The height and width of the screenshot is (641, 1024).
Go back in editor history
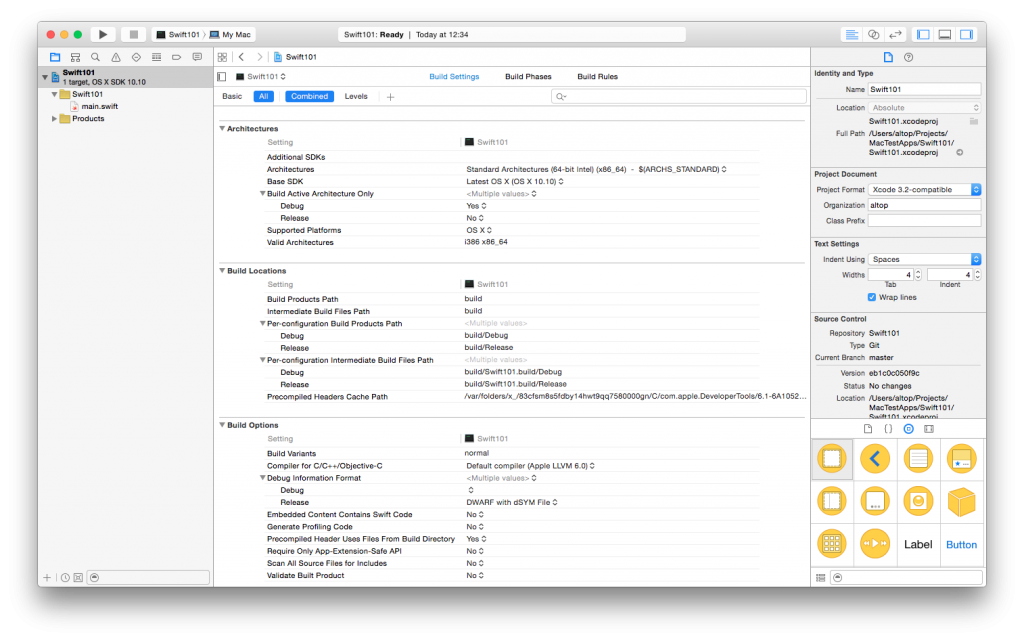pyautogui.click(x=242, y=57)
